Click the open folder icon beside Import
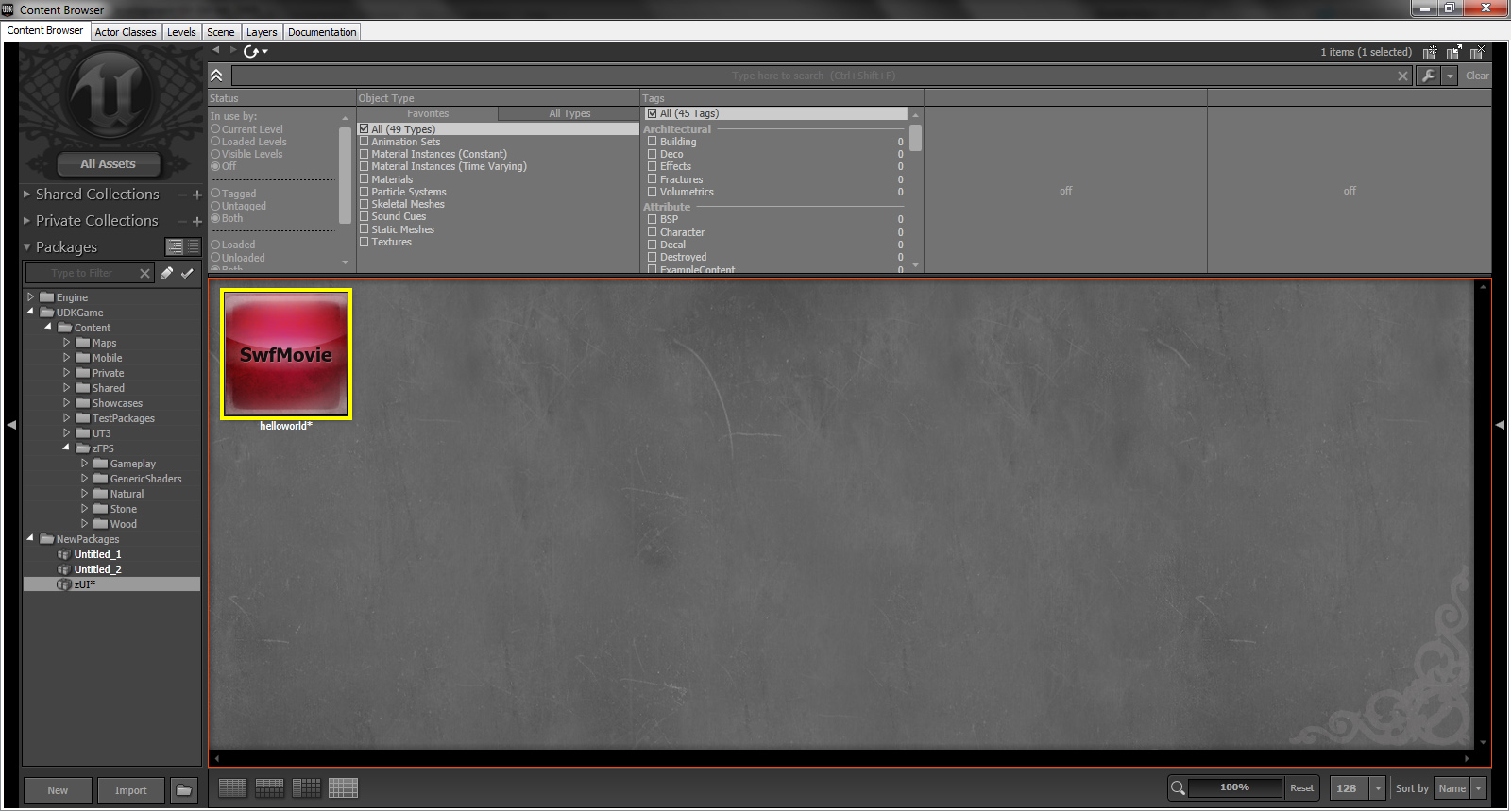Image resolution: width=1511 pixels, height=812 pixels. tap(184, 790)
